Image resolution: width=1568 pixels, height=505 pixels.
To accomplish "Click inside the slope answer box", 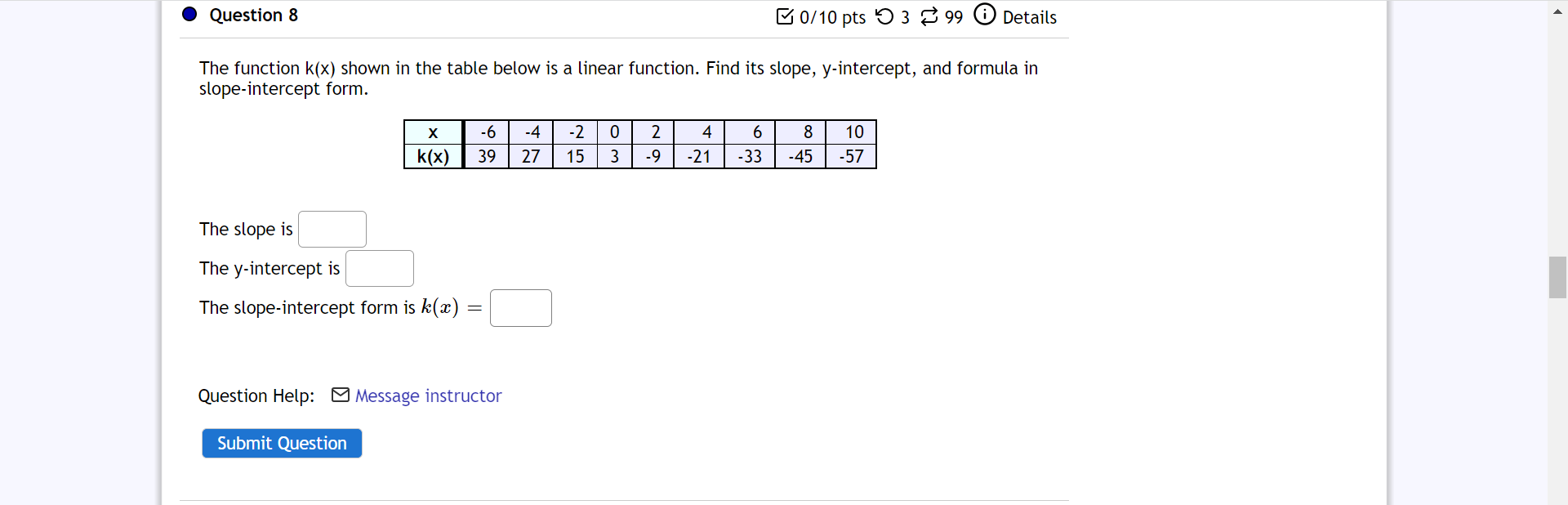I will [x=332, y=229].
